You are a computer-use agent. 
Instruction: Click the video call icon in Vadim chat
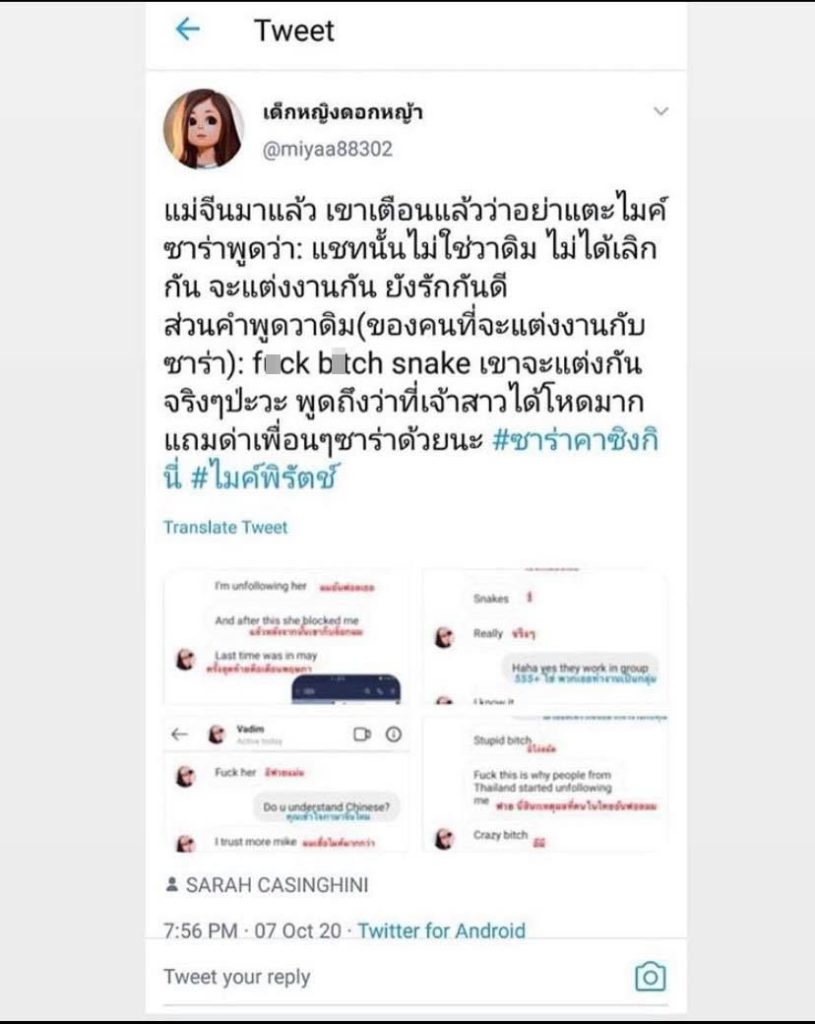362,735
